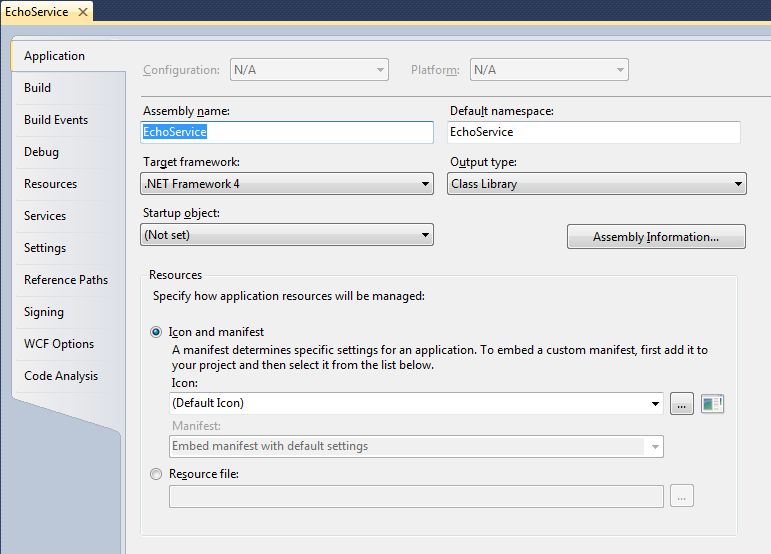Click the Default namespace input field
The height and width of the screenshot is (554, 771).
click(x=594, y=132)
